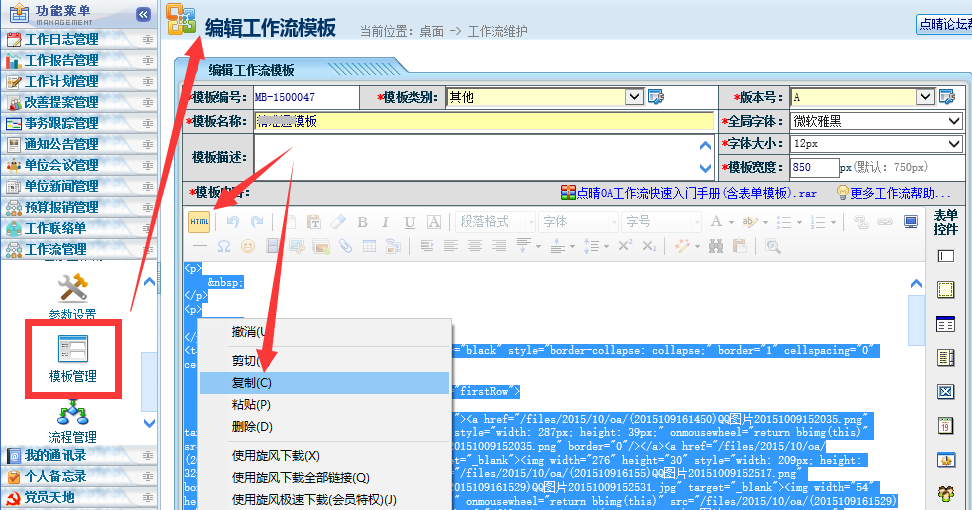Screen dimensions: 972x510
Task: Toggle HTML source mode in the editor
Action: [x=199, y=221]
